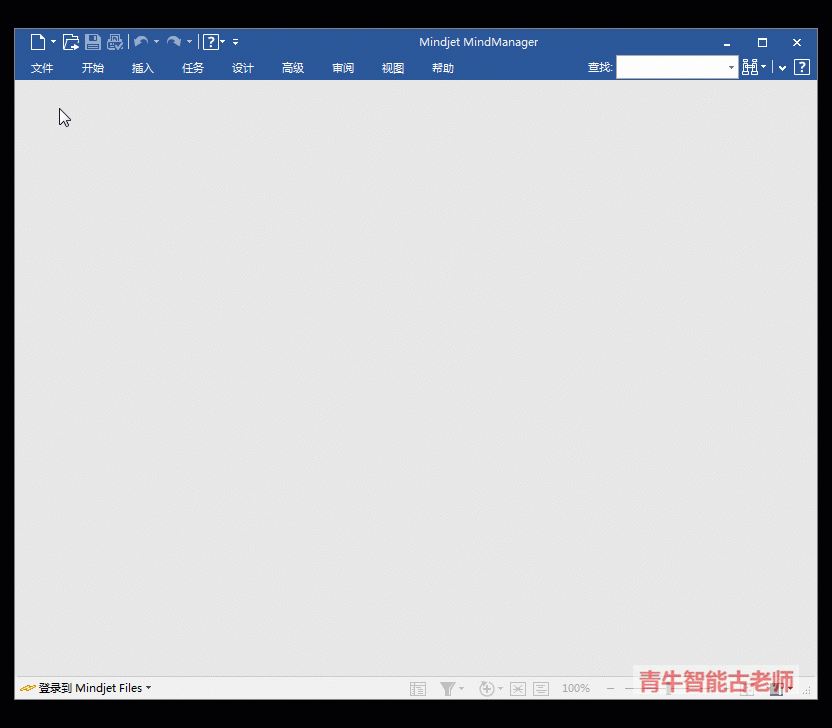Expand dropdown arrow next to quick toolbar Help icon
Screen dimensions: 832x728
[x=222, y=42]
